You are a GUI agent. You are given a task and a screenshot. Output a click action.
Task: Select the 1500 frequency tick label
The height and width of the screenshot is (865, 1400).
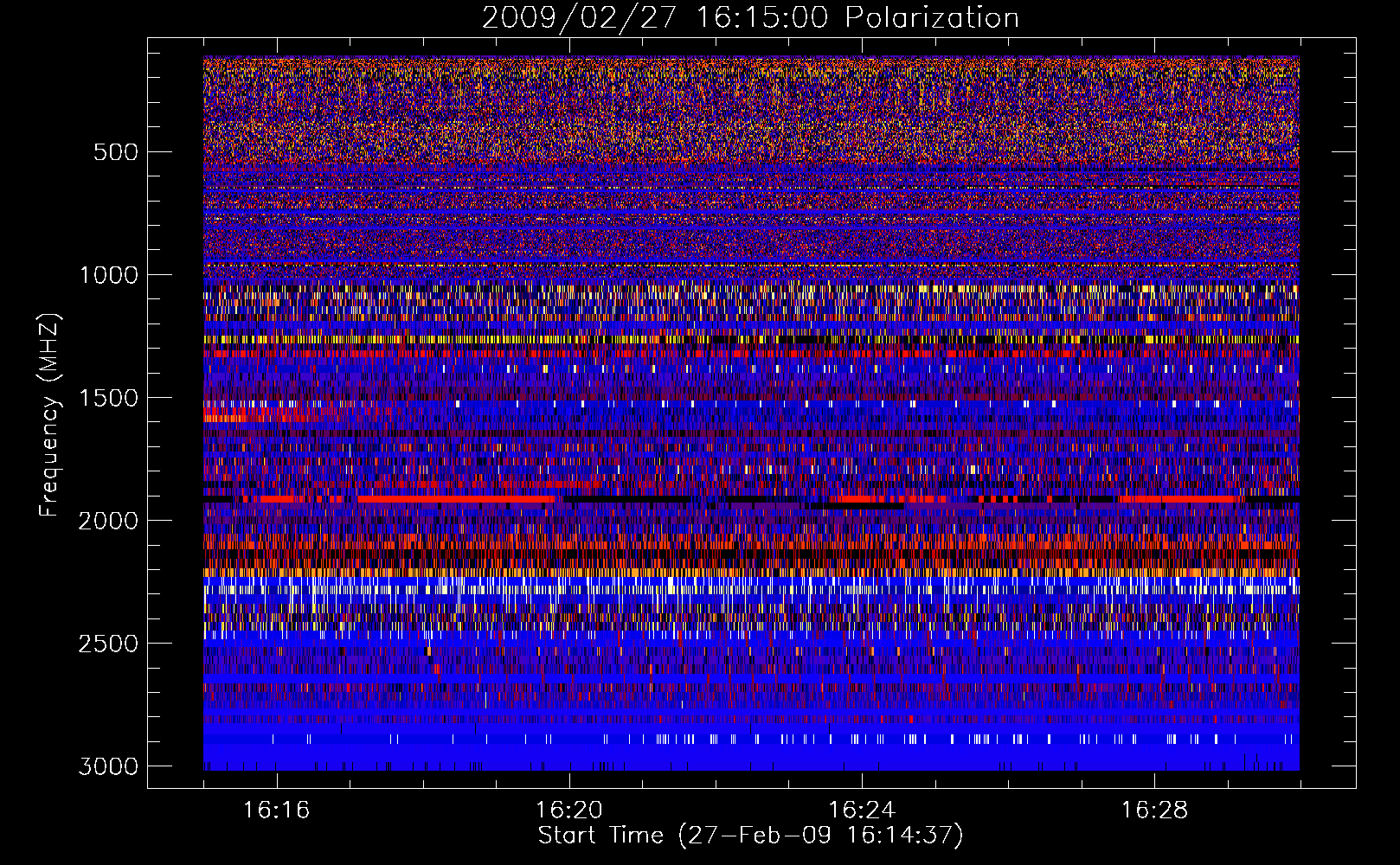[x=108, y=398]
